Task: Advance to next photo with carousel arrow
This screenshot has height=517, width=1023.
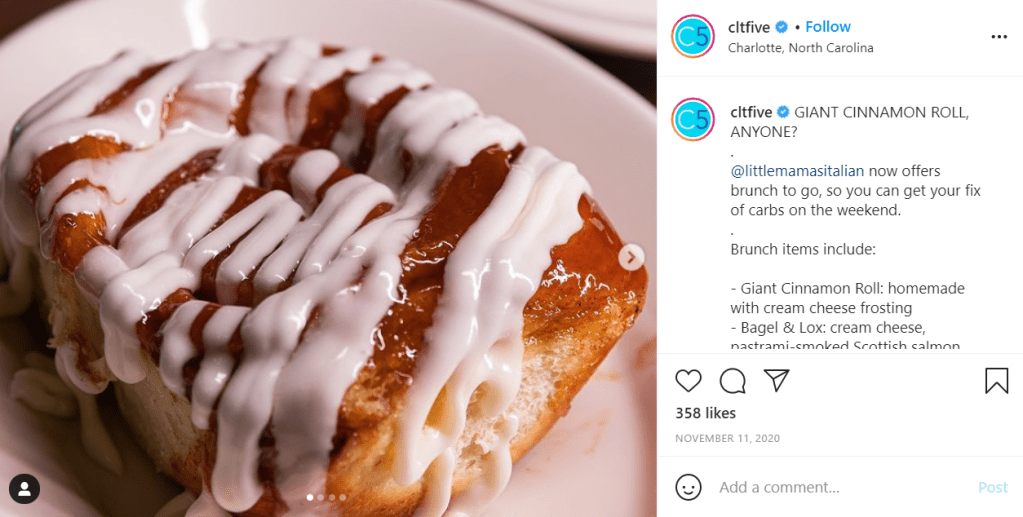Action: (x=631, y=257)
